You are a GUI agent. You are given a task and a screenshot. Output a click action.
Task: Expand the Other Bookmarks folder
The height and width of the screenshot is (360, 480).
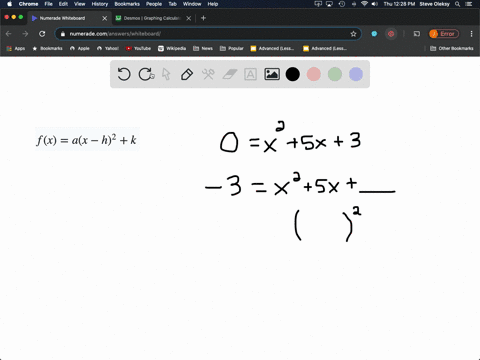click(x=452, y=48)
